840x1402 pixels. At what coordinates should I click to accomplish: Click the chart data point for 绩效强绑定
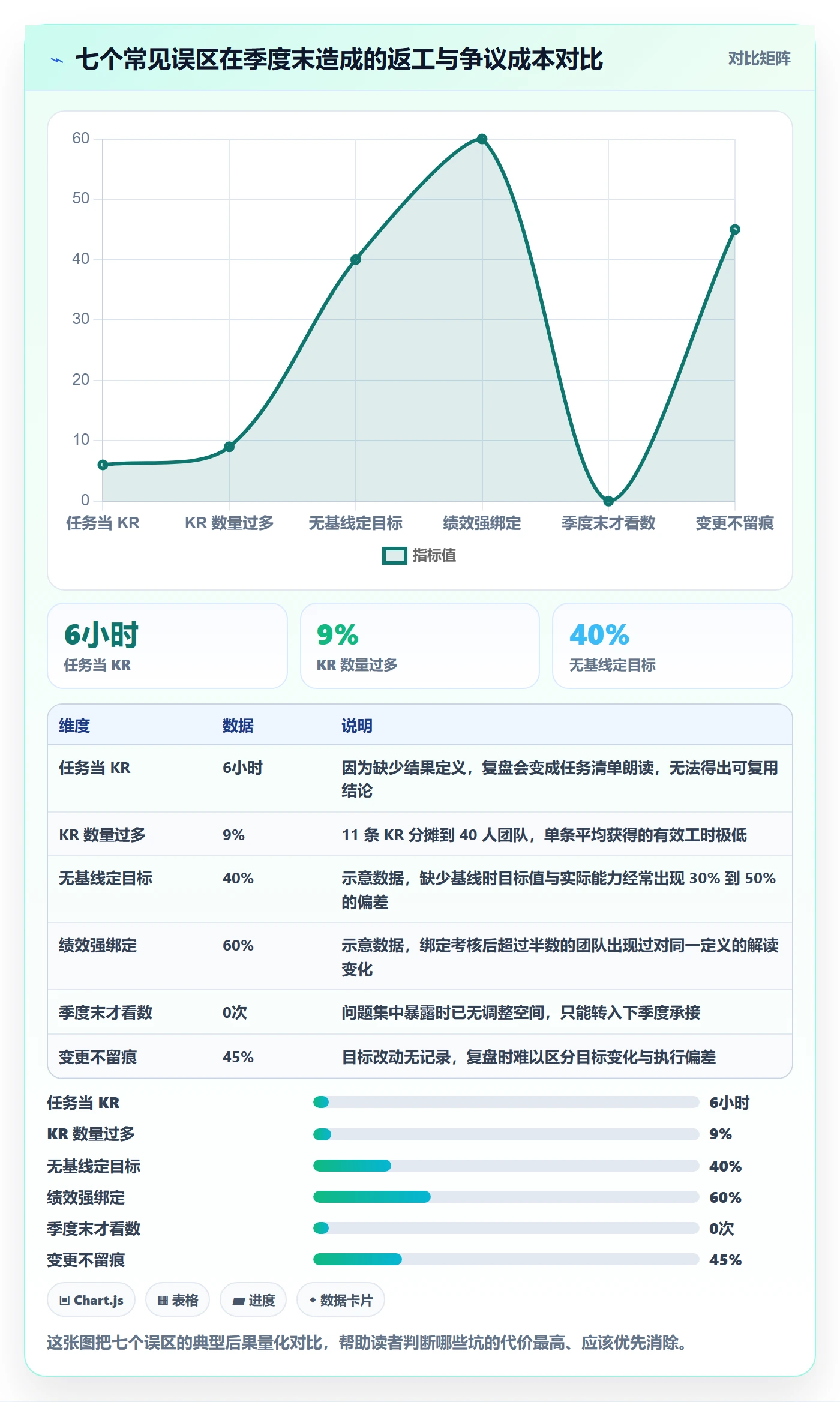pyautogui.click(x=482, y=139)
